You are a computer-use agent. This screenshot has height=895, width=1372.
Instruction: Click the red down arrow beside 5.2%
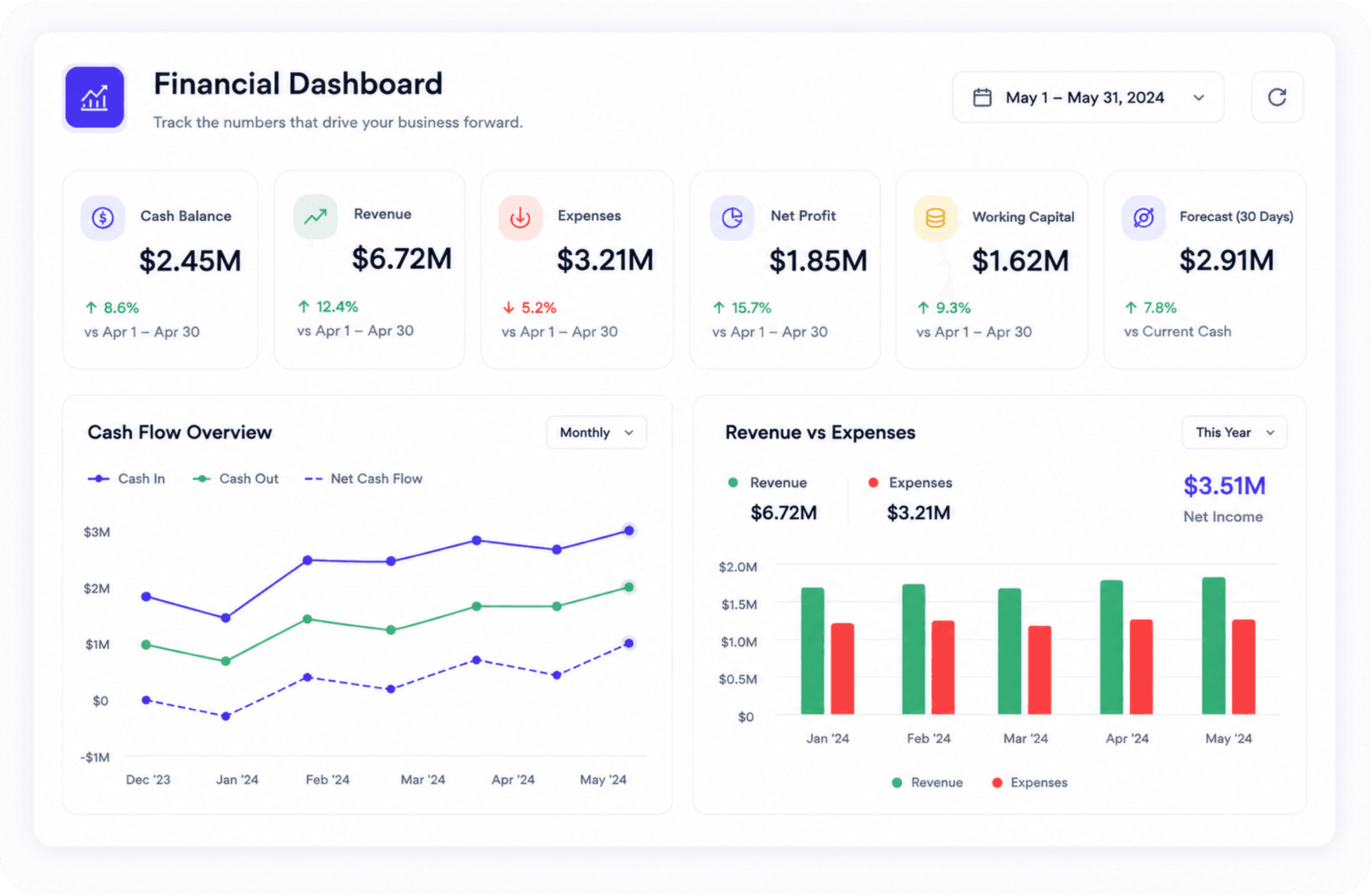point(509,308)
